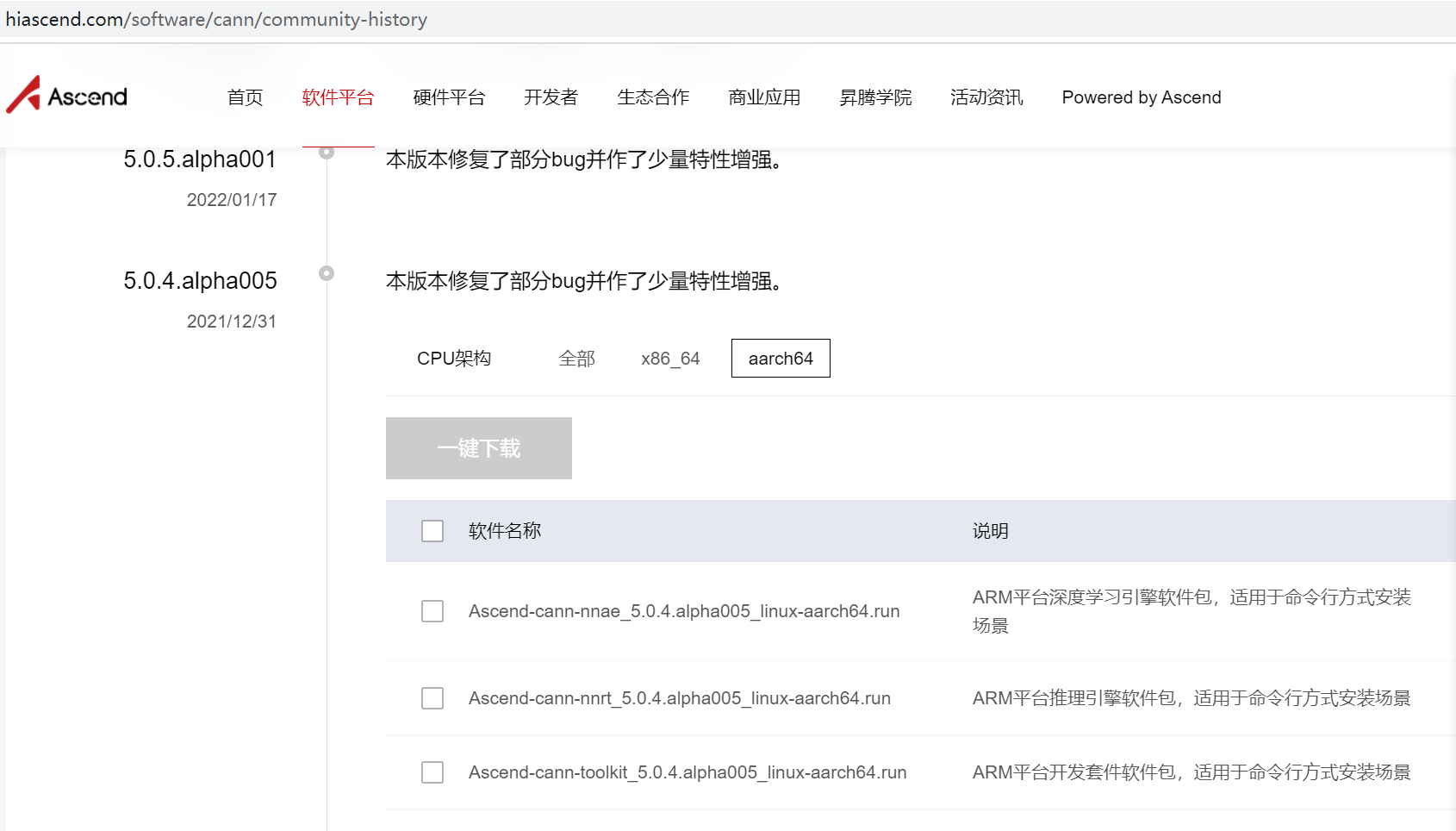Open the 首页 menu item
The width and height of the screenshot is (1456, 831).
click(245, 97)
